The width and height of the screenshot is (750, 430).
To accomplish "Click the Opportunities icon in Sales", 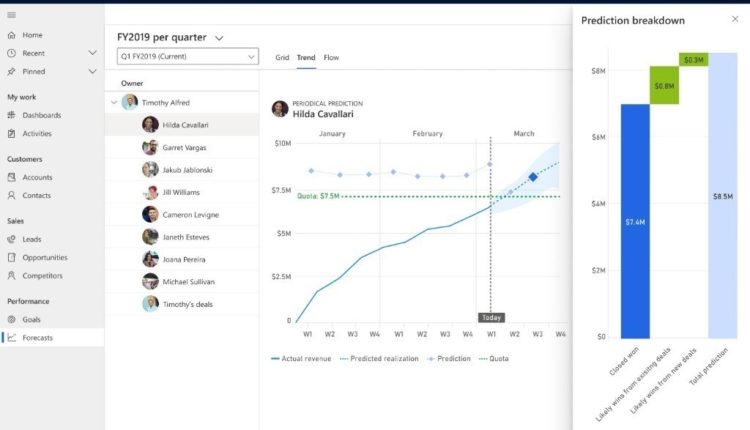I will click(x=11, y=257).
